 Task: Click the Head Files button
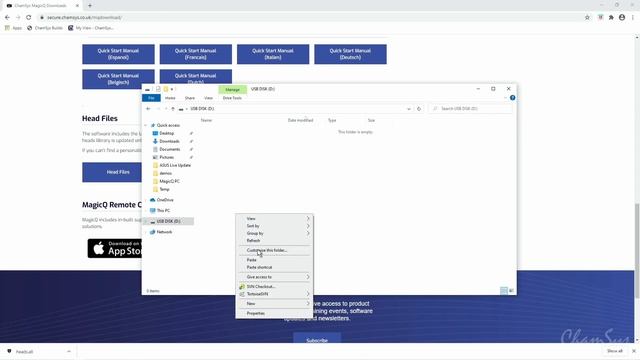[112, 172]
